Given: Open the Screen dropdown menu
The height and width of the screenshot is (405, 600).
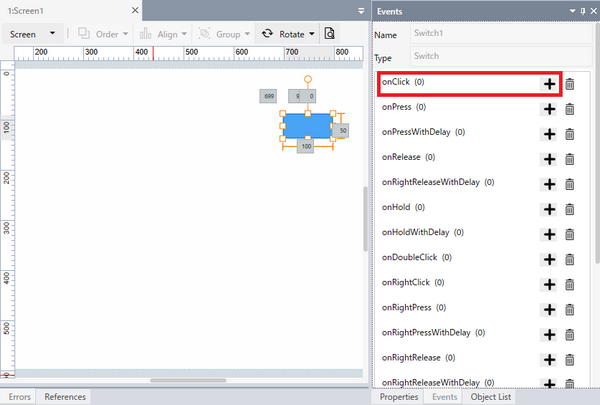Looking at the screenshot, I should coord(32,33).
